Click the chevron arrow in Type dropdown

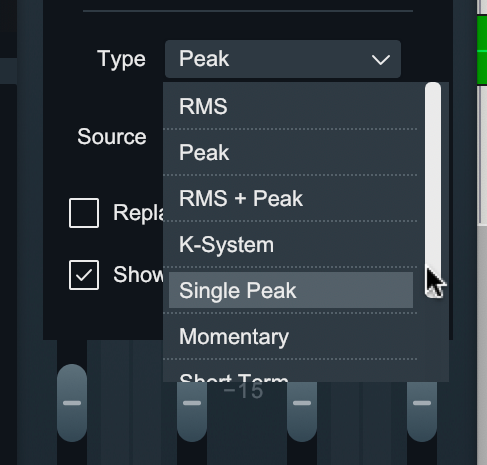pyautogui.click(x=381, y=60)
